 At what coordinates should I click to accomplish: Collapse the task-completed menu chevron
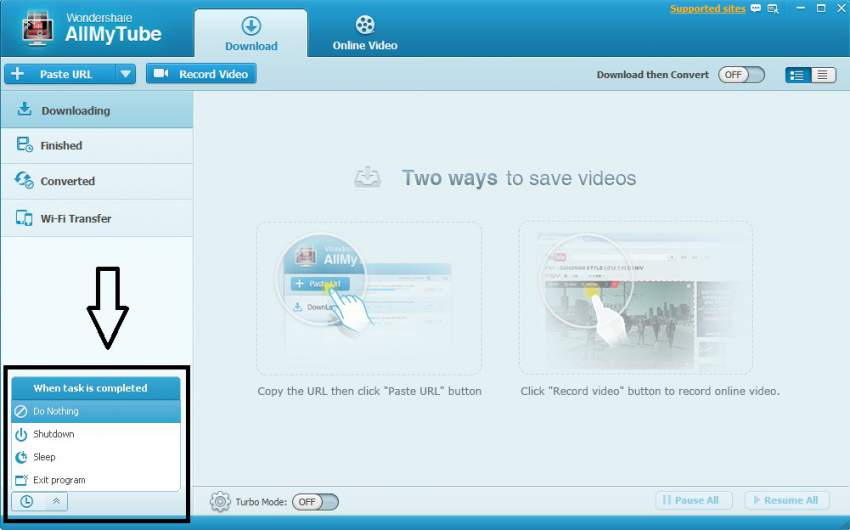(x=56, y=501)
